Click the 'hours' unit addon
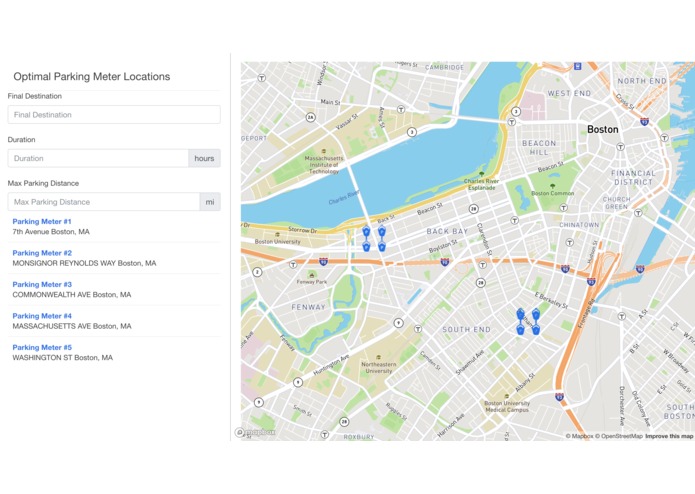The image size is (695, 494). point(204,158)
